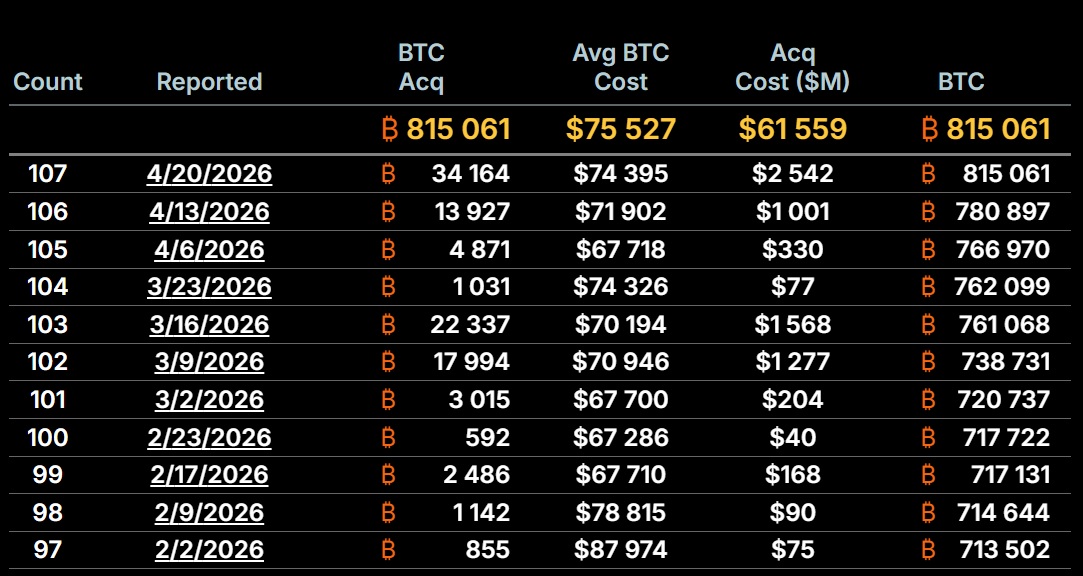Click the $61 559 total acquisition cost

pos(792,129)
